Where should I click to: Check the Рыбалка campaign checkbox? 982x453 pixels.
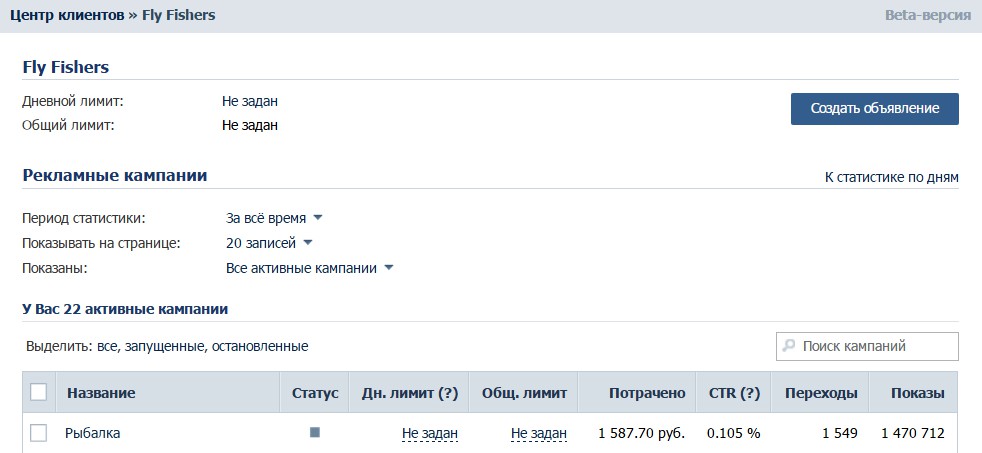(x=39, y=433)
